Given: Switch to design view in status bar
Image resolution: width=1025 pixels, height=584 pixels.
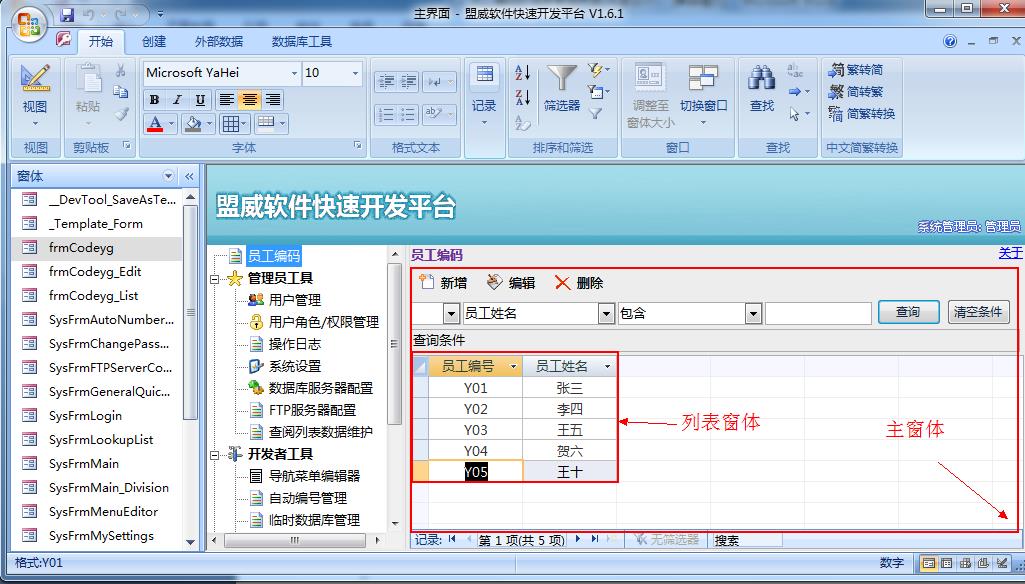Looking at the screenshot, I should pos(1001,563).
